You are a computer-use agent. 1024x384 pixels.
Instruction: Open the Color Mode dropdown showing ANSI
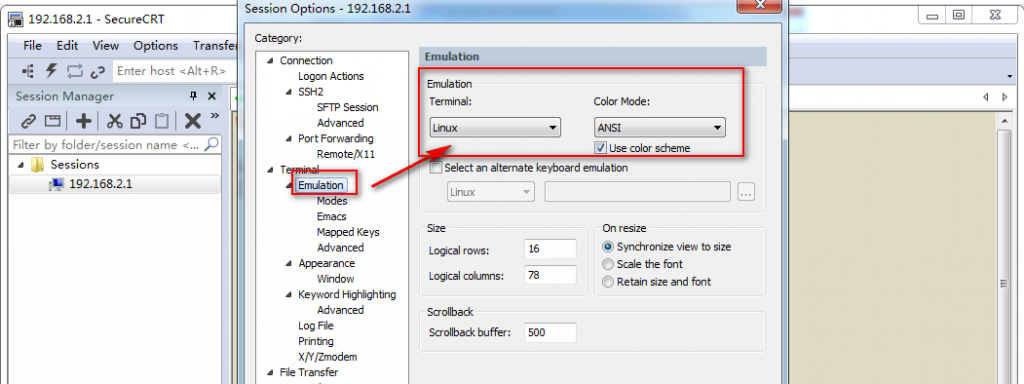pos(660,127)
